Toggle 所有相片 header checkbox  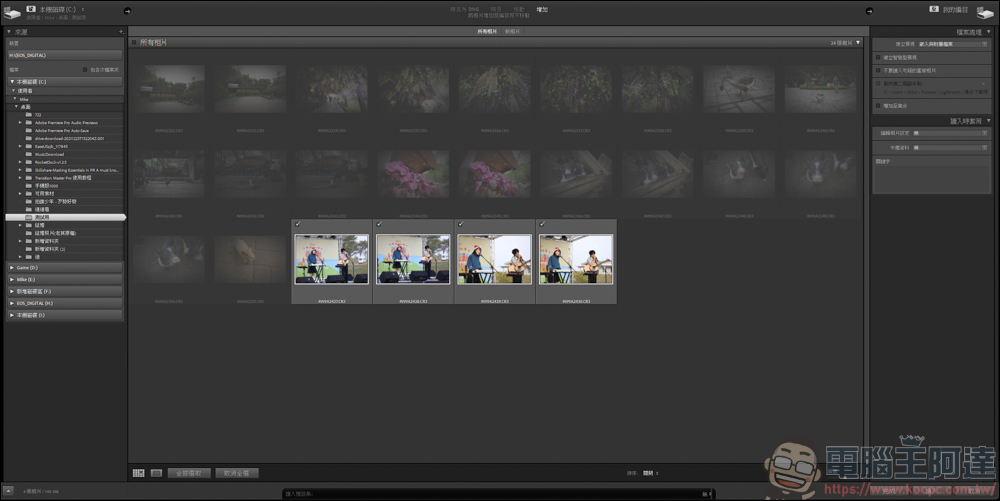(134, 43)
